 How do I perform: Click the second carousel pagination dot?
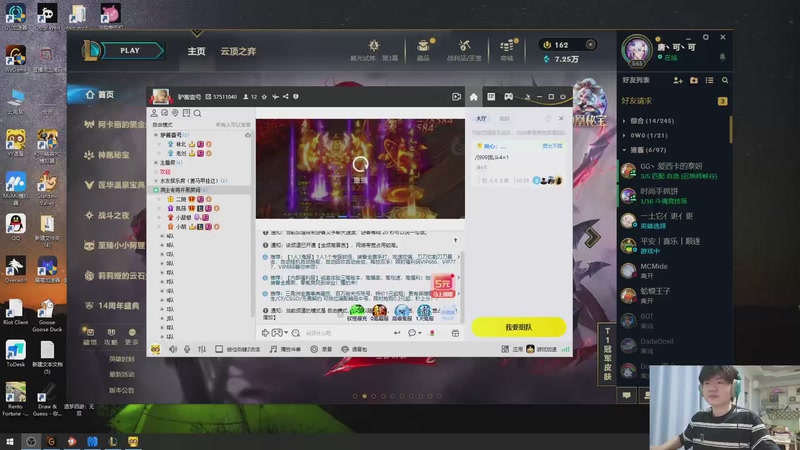pos(364,396)
